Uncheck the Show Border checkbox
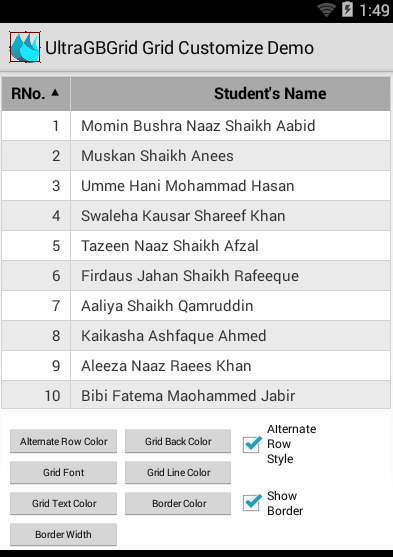This screenshot has height=557, width=393. pyautogui.click(x=252, y=502)
